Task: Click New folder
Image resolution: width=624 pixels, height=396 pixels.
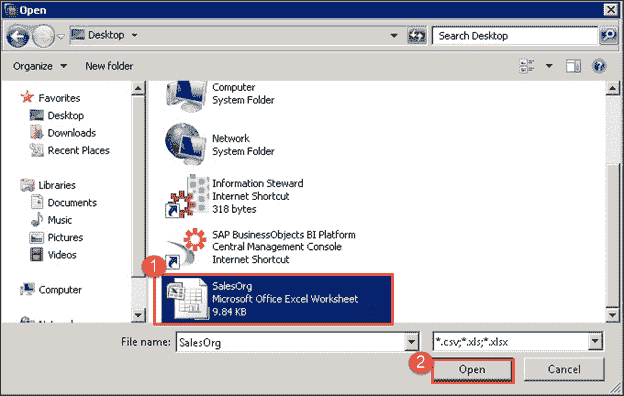Action: pyautogui.click(x=109, y=66)
